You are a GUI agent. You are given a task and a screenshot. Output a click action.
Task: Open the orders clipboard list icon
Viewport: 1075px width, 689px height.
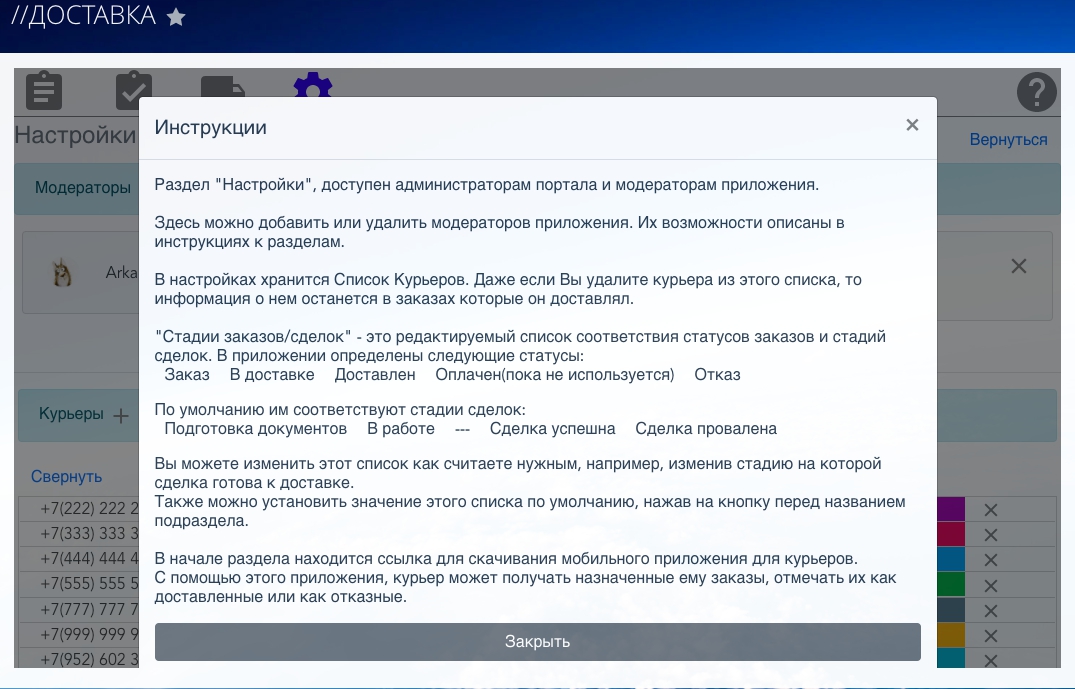pos(43,90)
